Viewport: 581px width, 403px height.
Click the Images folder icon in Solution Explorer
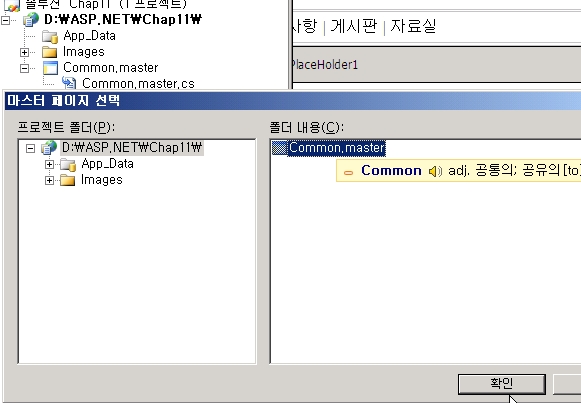click(x=50, y=52)
